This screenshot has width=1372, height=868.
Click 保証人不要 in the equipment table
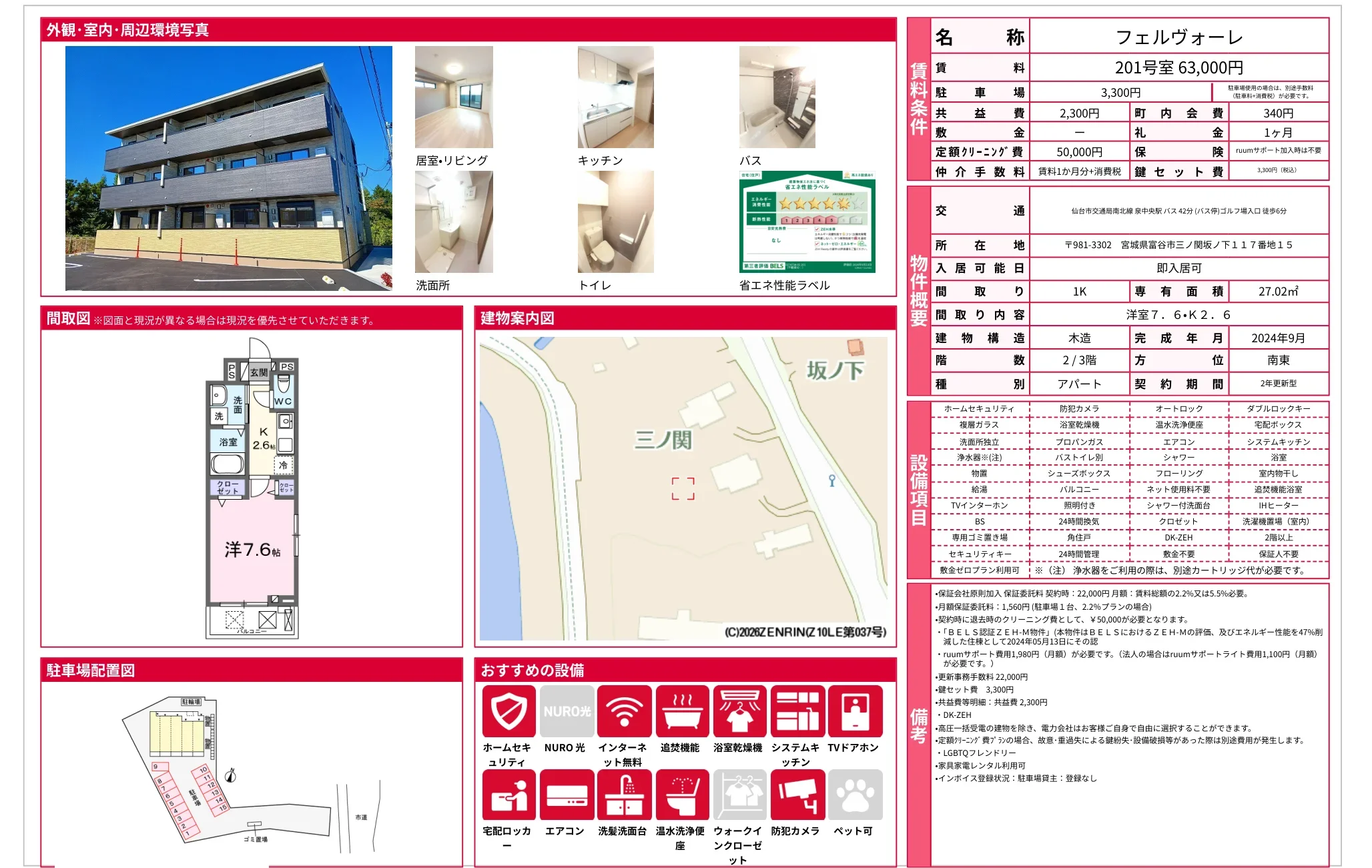(1278, 554)
